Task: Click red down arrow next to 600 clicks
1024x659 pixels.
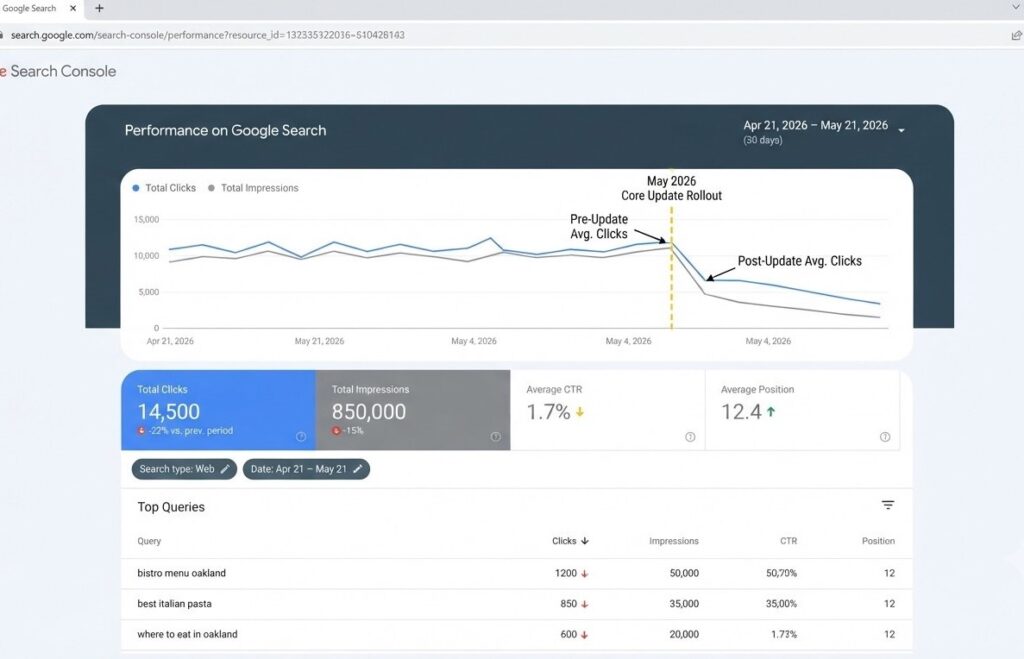Action: [584, 635]
